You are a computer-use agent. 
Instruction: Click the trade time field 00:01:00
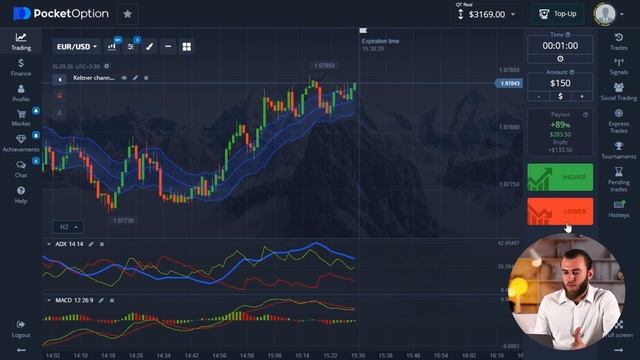point(560,46)
